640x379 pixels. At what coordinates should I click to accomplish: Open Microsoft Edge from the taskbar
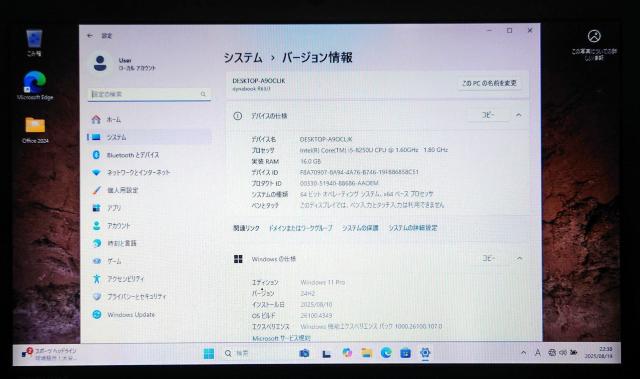tap(386, 353)
